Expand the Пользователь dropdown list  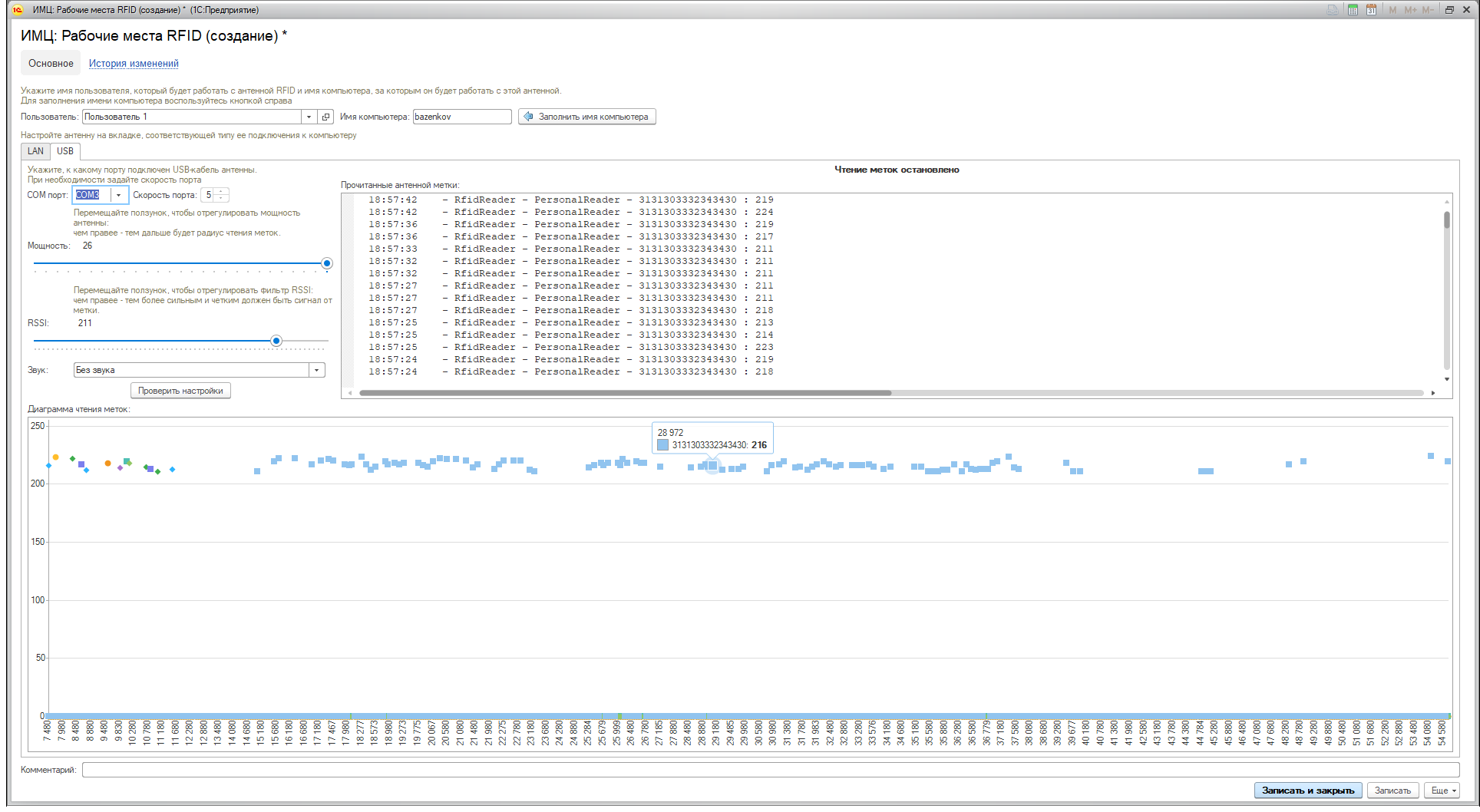click(x=309, y=117)
